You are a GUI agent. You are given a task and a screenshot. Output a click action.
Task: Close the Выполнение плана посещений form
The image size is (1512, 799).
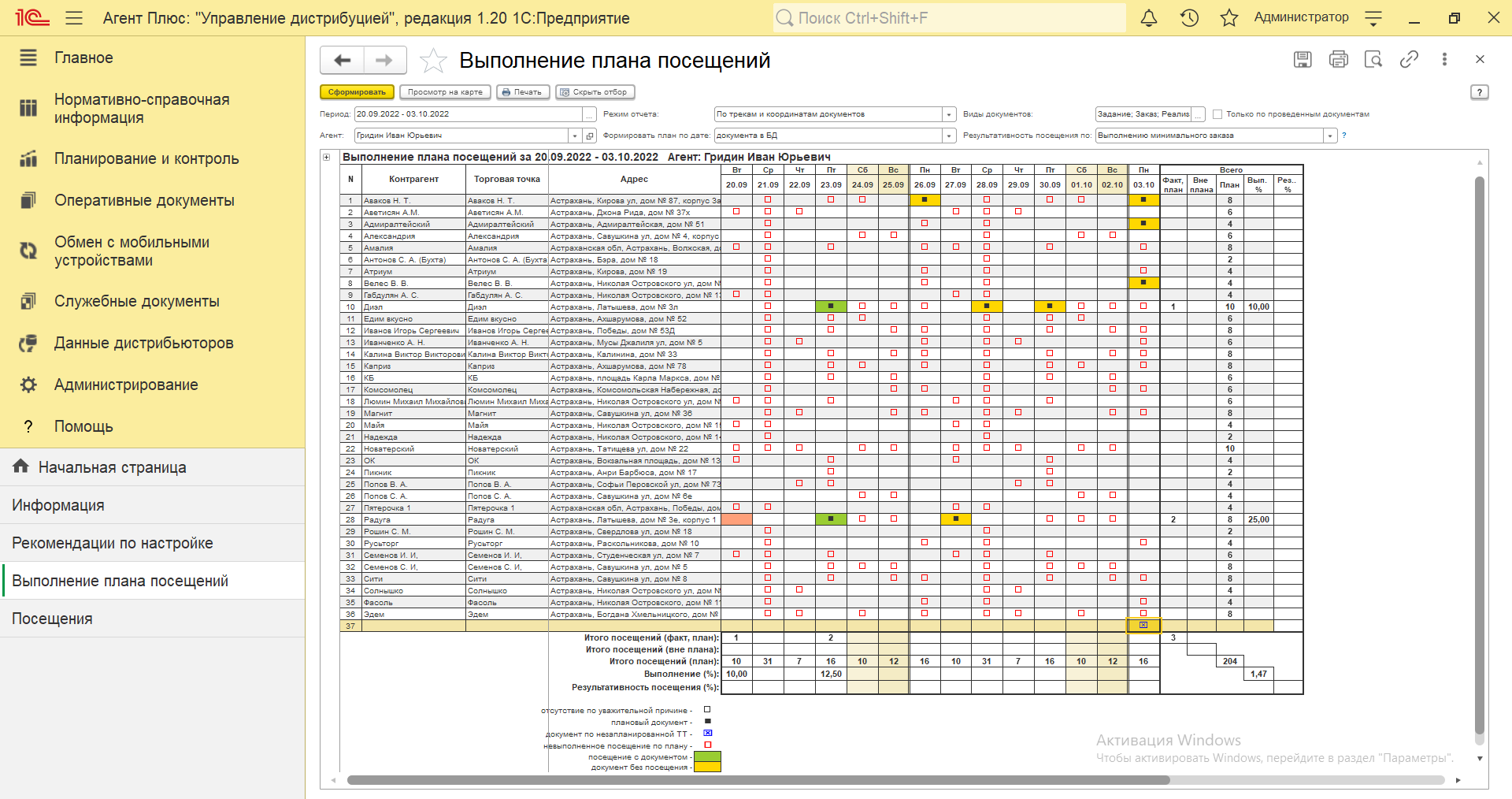1480,59
